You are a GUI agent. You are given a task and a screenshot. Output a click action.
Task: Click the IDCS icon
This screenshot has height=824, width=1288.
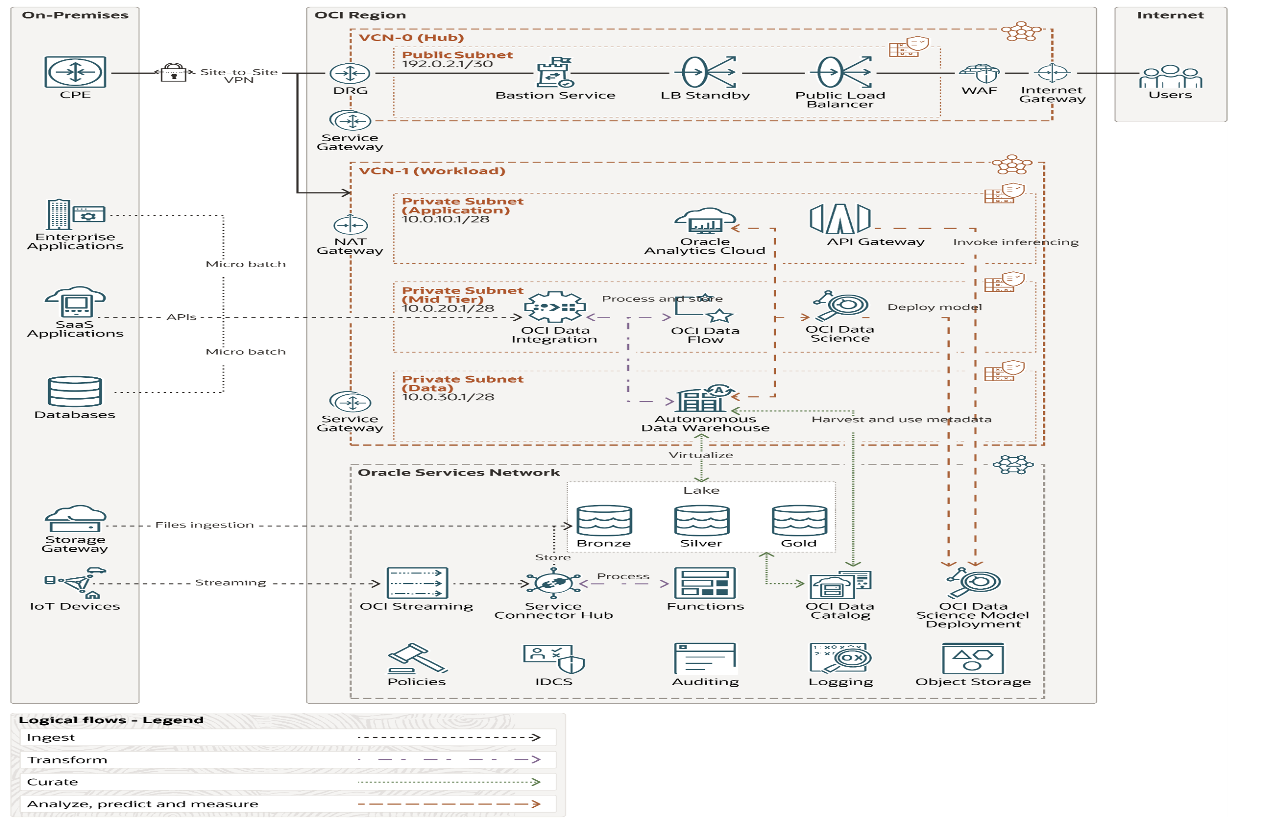[x=553, y=659]
